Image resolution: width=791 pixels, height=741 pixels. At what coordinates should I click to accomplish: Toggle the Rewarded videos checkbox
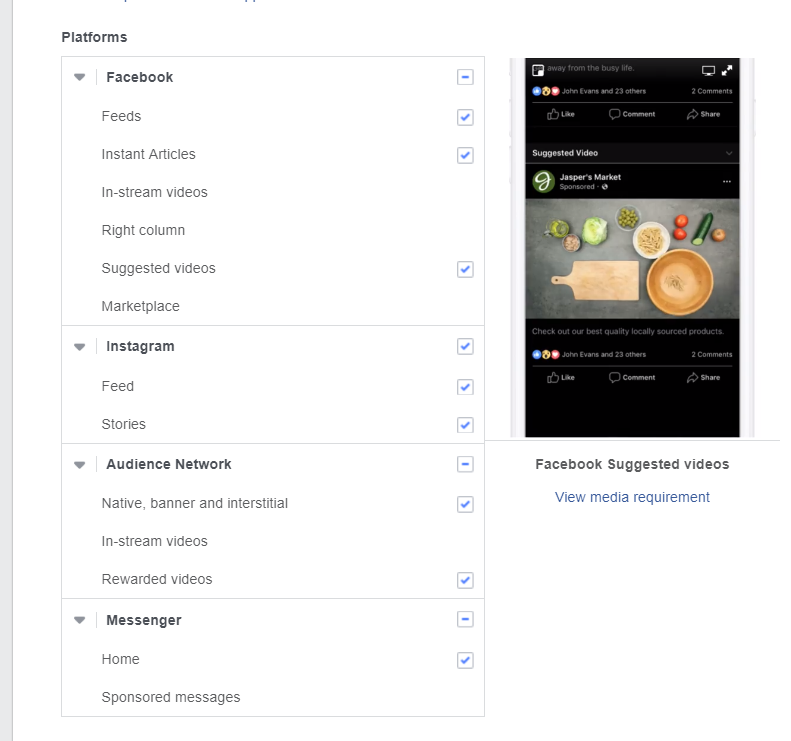465,580
